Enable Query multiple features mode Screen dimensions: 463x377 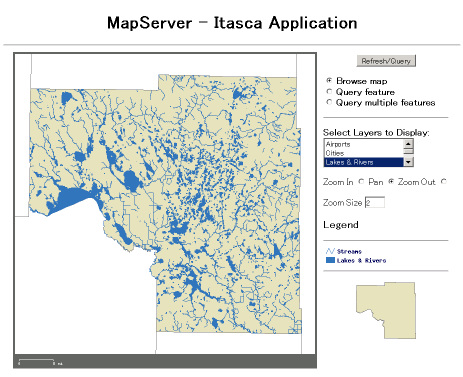click(x=329, y=102)
